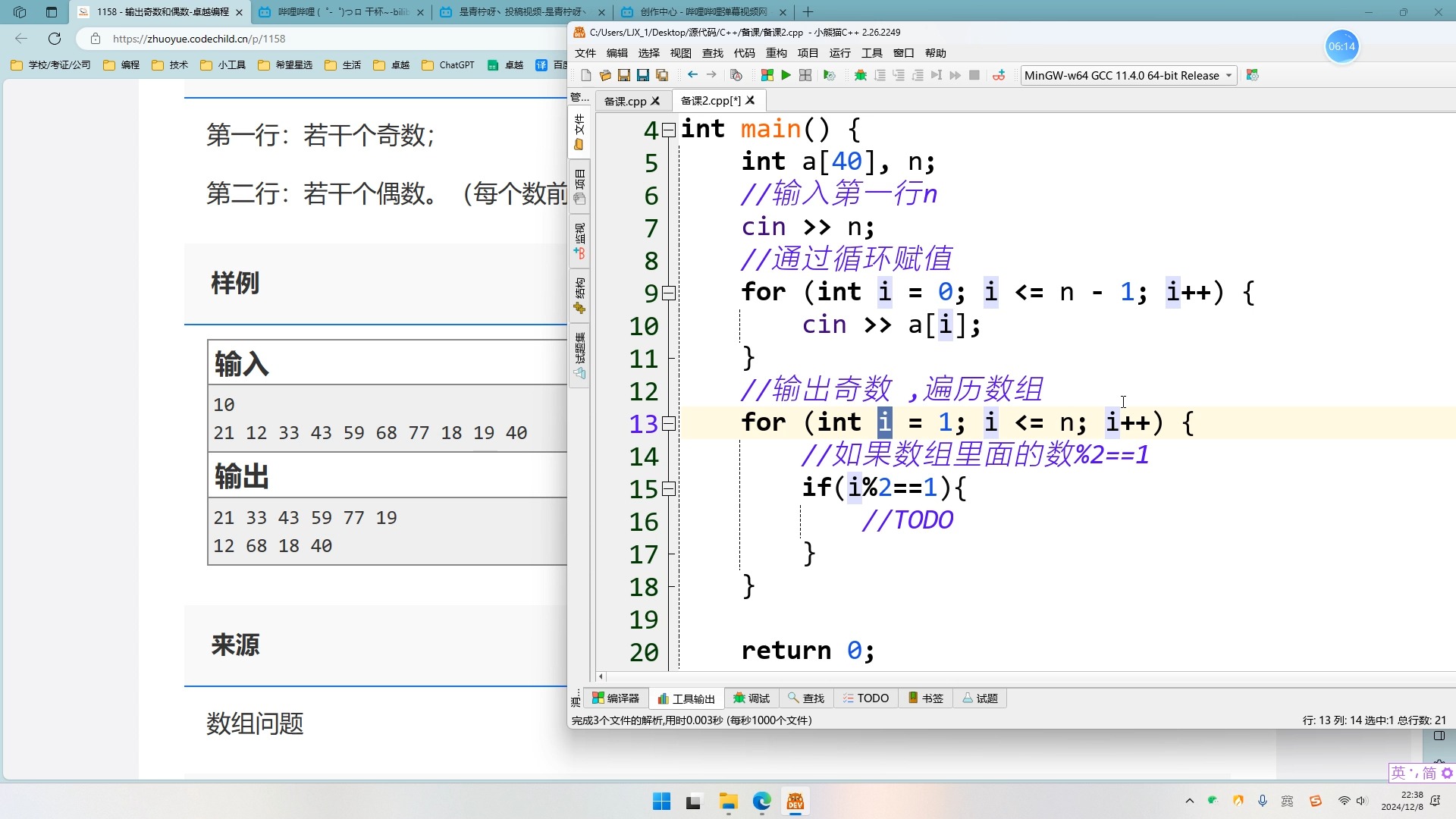The width and height of the screenshot is (1456, 819).
Task: Click the blue save-as disk icon
Action: coord(642,75)
